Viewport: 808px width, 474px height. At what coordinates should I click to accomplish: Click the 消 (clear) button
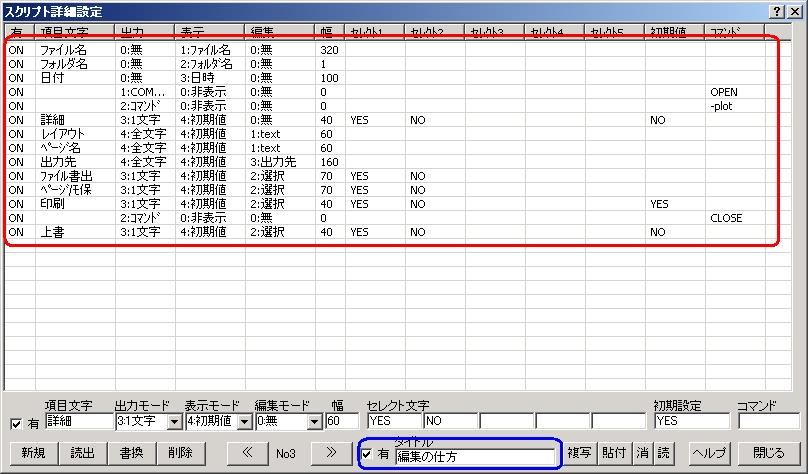(643, 453)
